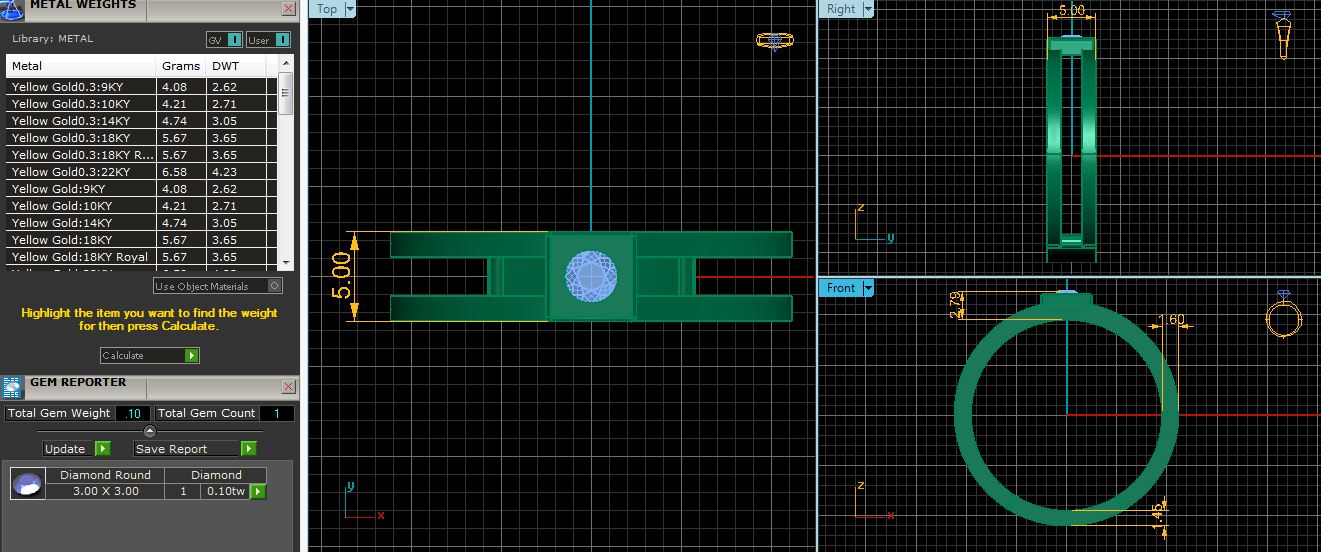The width and height of the screenshot is (1321, 552).
Task: Select the Right viewport label
Action: pyautogui.click(x=840, y=9)
